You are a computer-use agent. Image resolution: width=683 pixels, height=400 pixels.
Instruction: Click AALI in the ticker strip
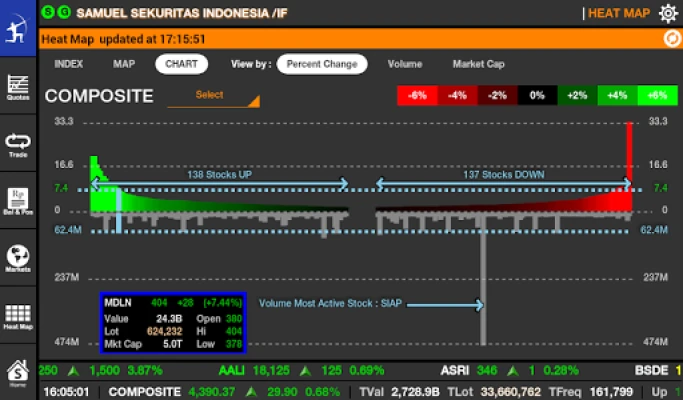point(232,370)
